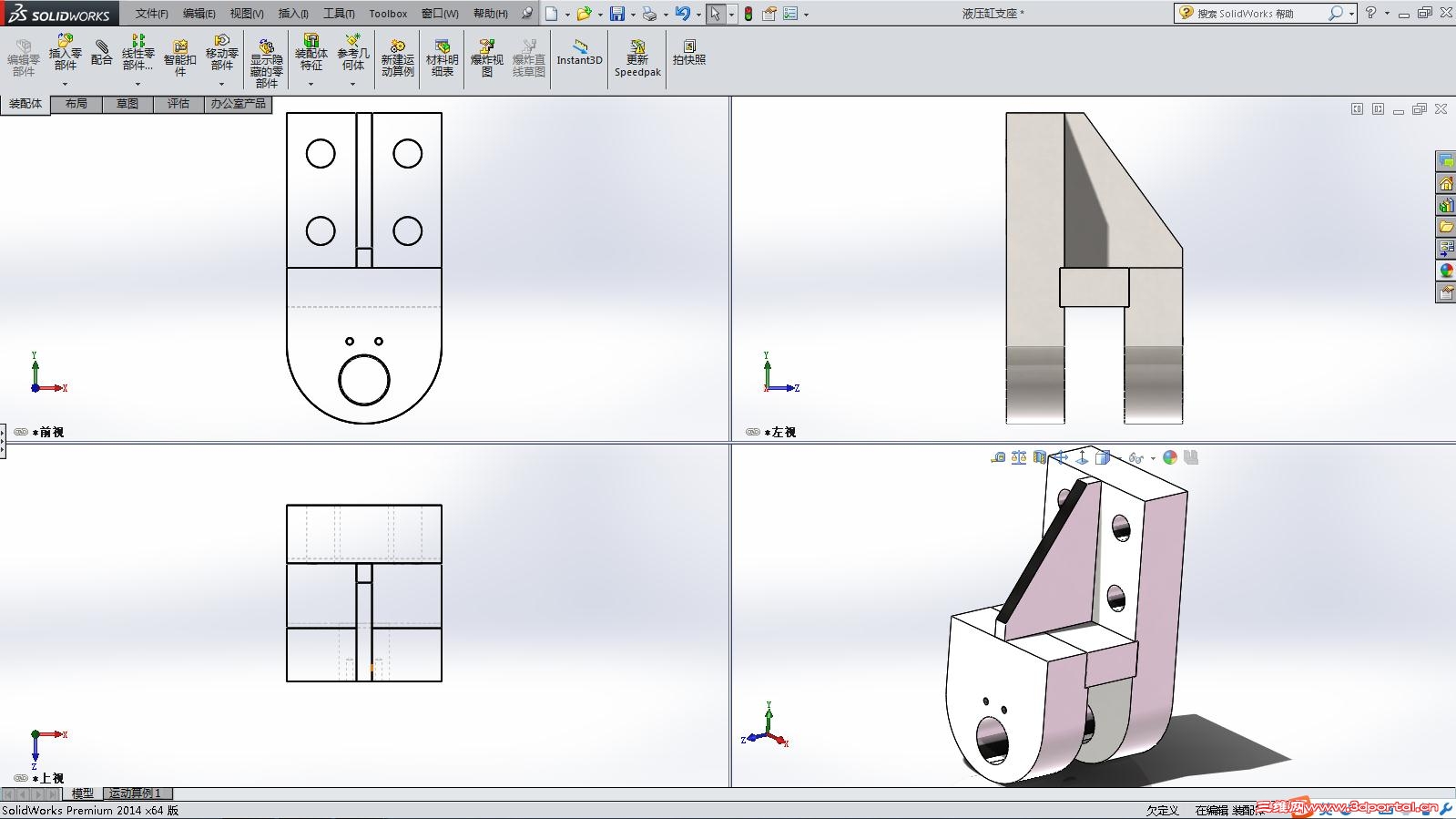Click the Rebuild traffic light icon

748,14
